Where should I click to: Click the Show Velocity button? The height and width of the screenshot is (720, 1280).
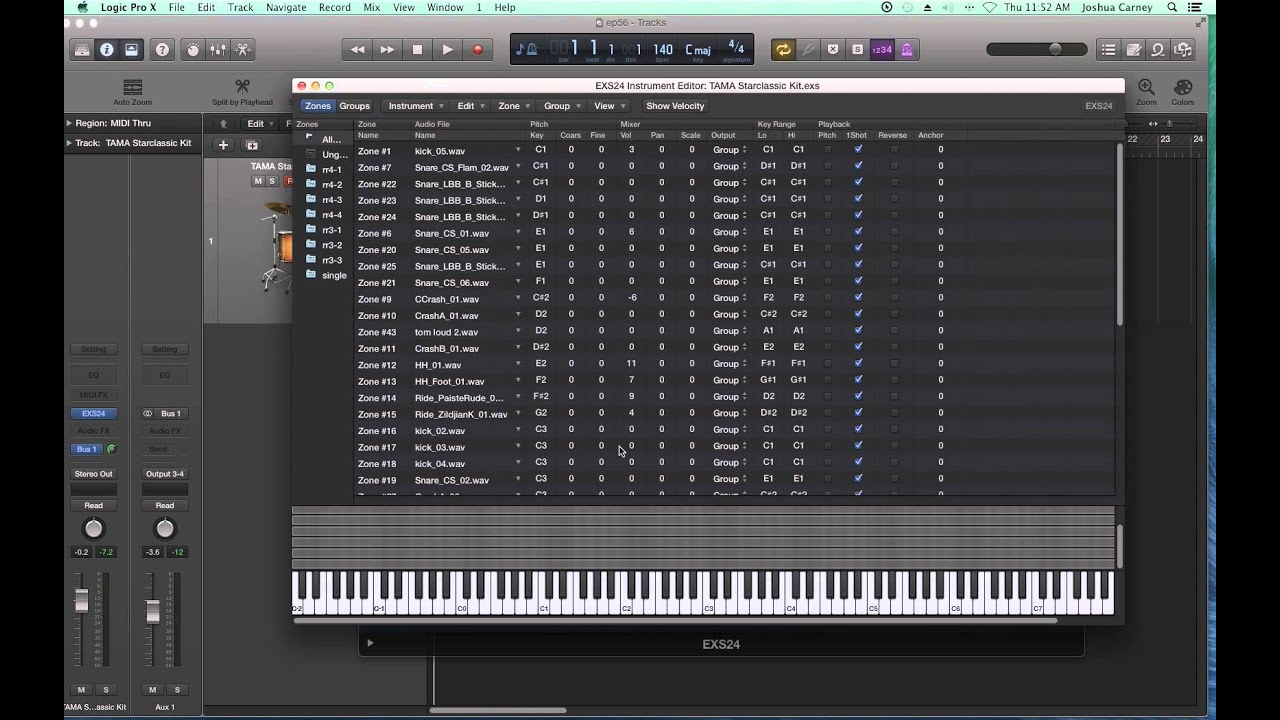[x=675, y=106]
